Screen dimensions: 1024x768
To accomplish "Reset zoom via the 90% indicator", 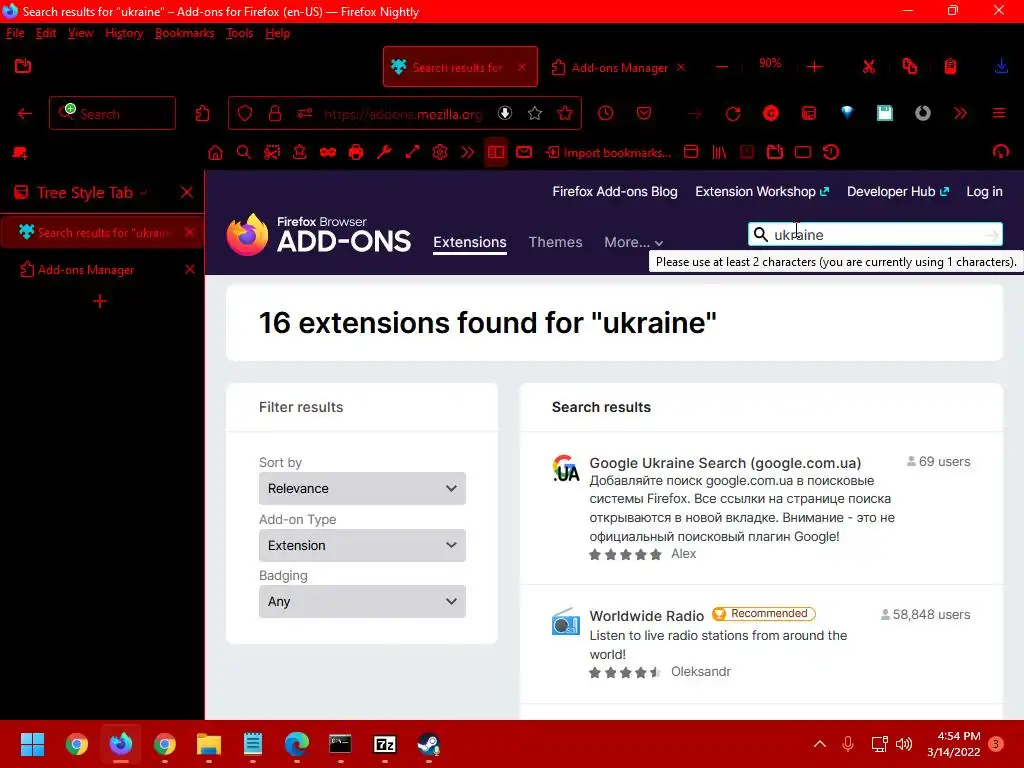I will 770,63.
